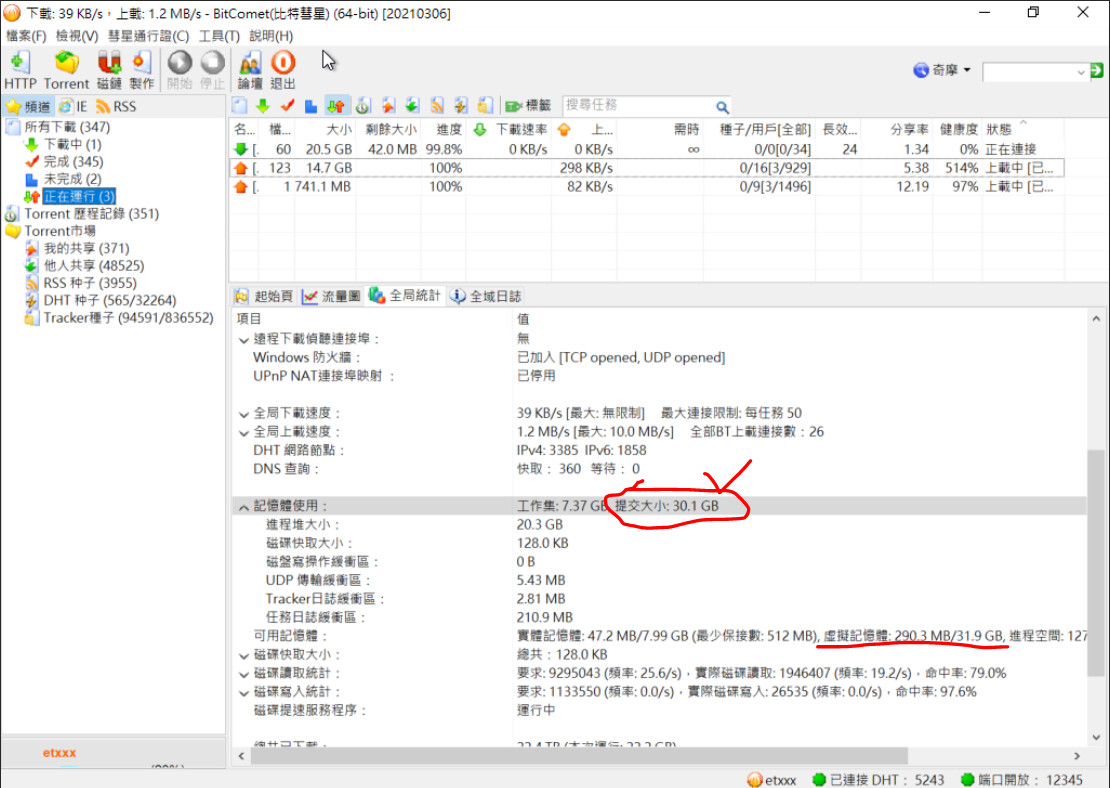Select the red checkmark filter in the filter bar

287,106
